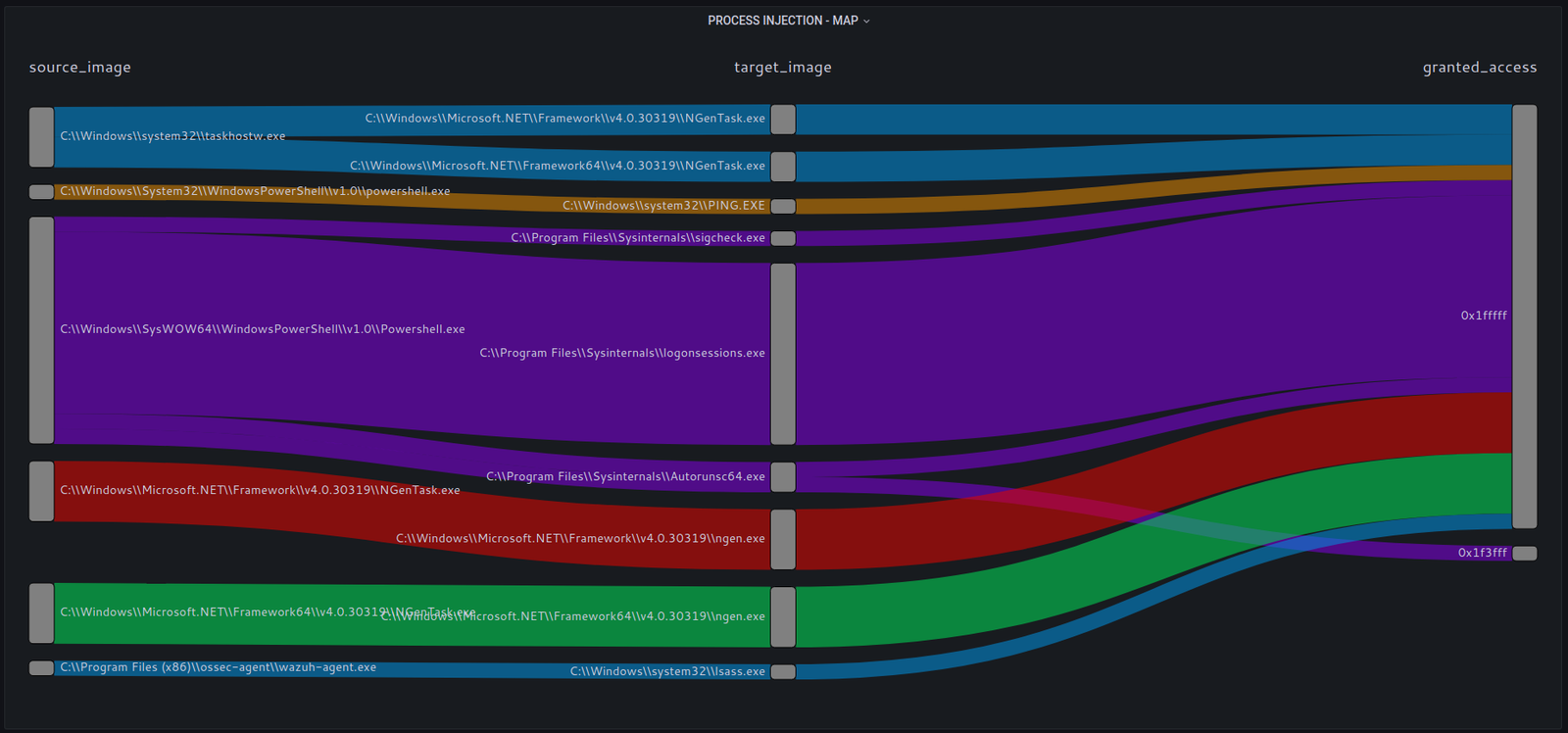Click the 0x1f3fff granted access node
Image resolution: width=1568 pixels, height=733 pixels.
coord(1524,554)
